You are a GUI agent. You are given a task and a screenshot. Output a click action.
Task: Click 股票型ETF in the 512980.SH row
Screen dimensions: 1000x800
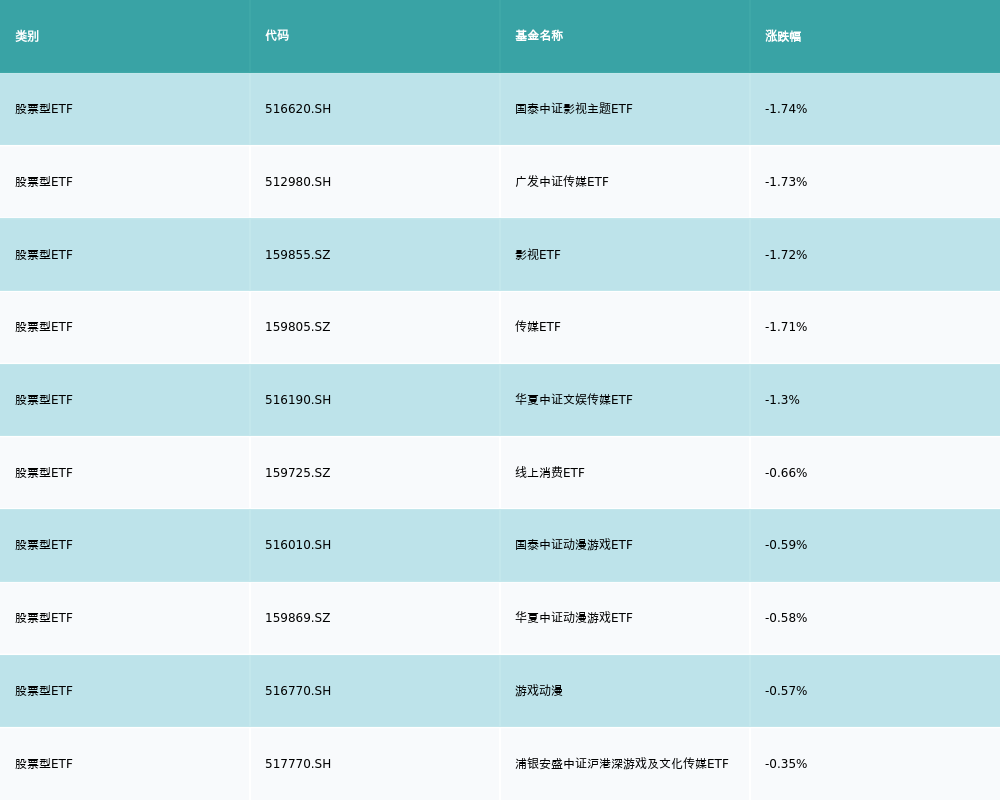pos(44,182)
